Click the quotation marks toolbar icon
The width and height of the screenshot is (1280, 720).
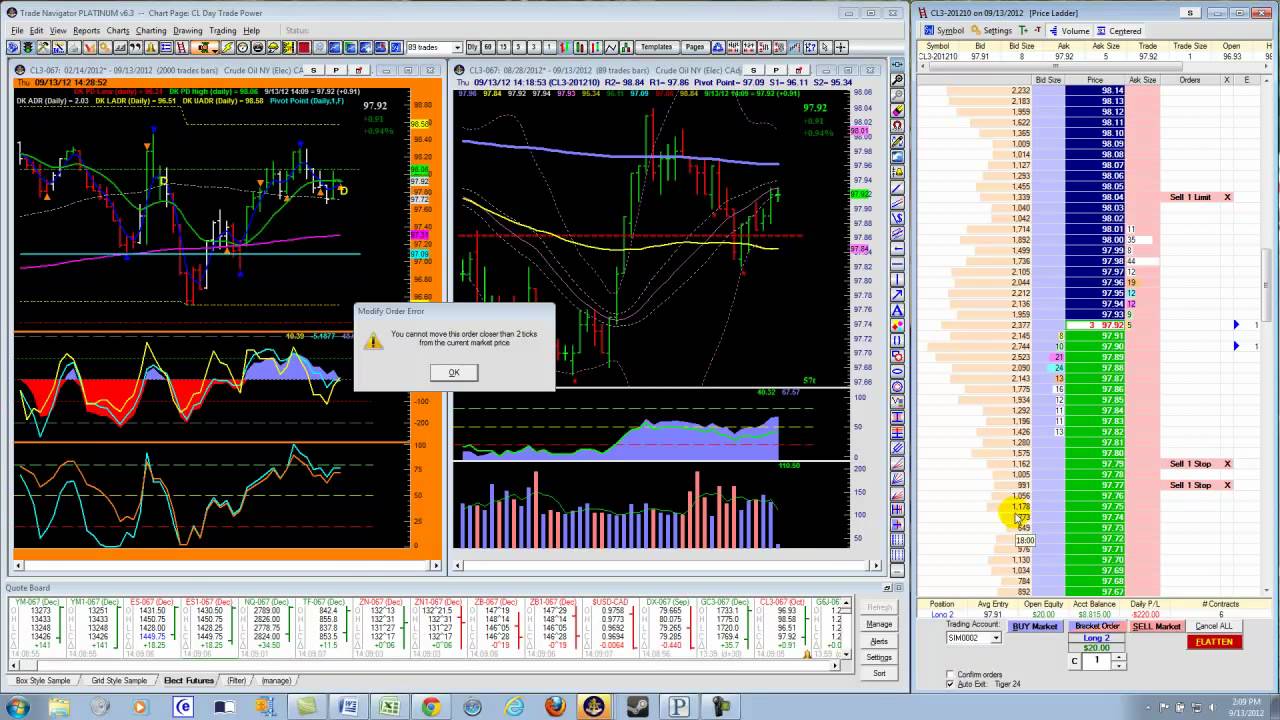(136, 47)
